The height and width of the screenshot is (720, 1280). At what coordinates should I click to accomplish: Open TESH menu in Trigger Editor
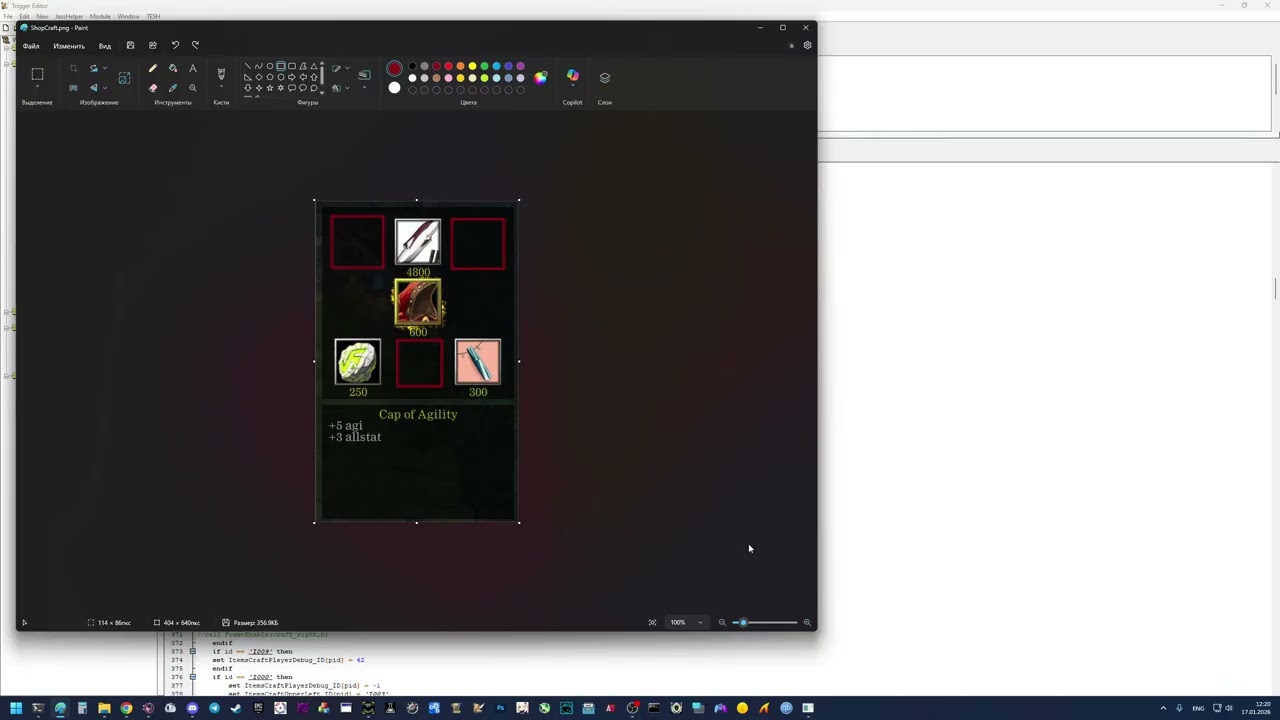[153, 16]
